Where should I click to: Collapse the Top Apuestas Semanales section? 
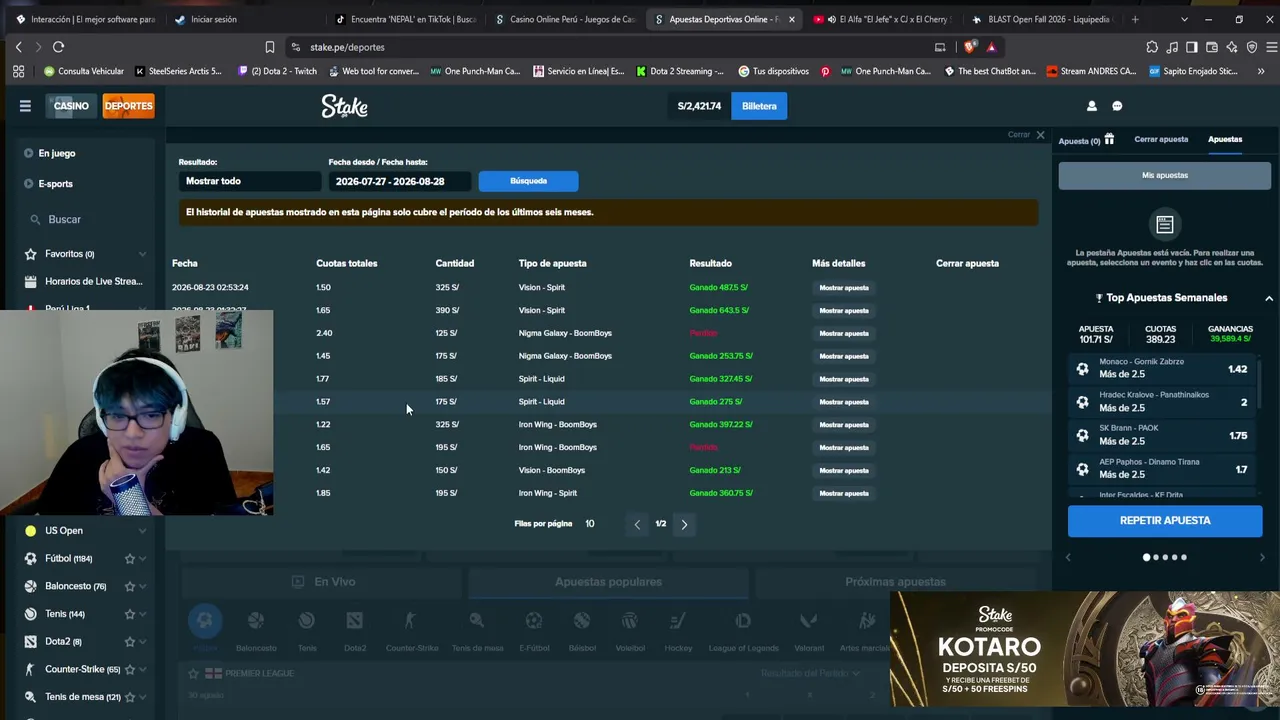1269,298
